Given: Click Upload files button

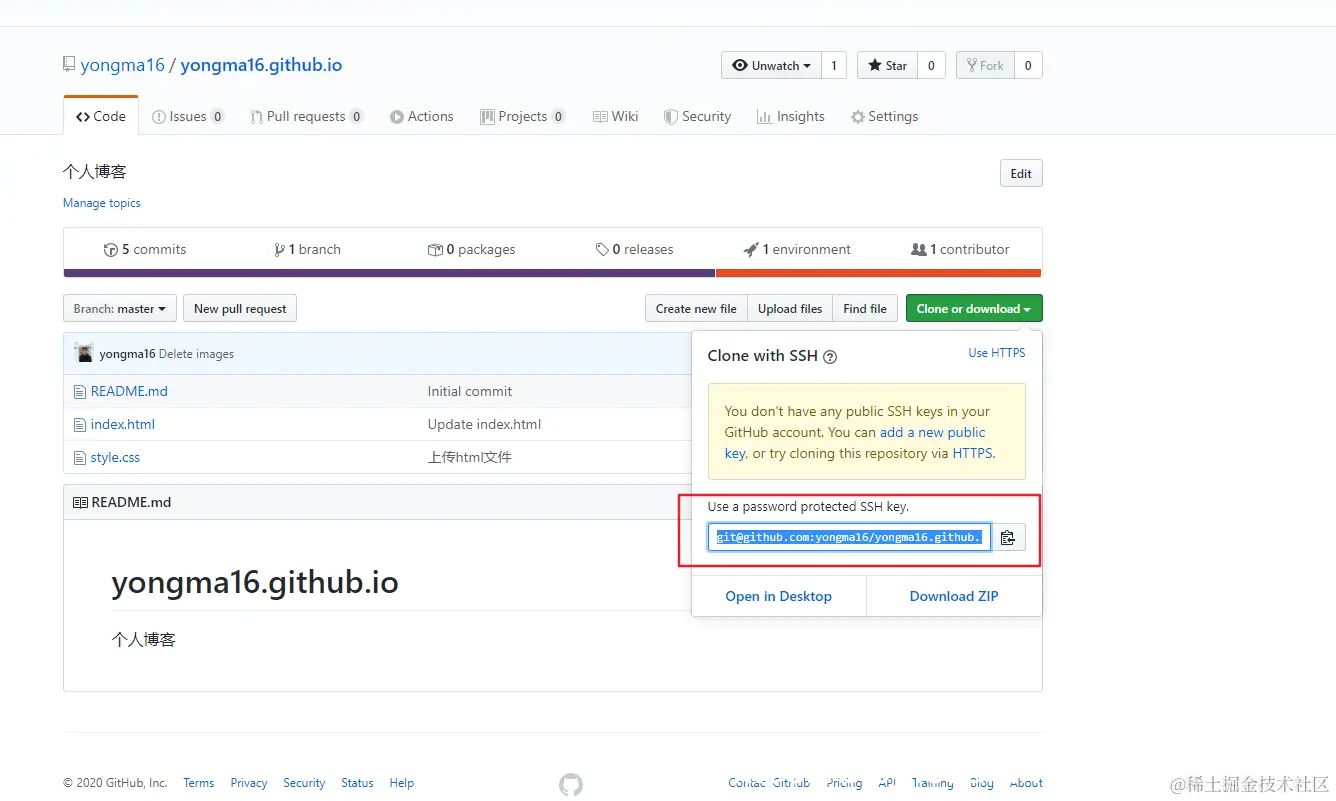Looking at the screenshot, I should coord(790,308).
